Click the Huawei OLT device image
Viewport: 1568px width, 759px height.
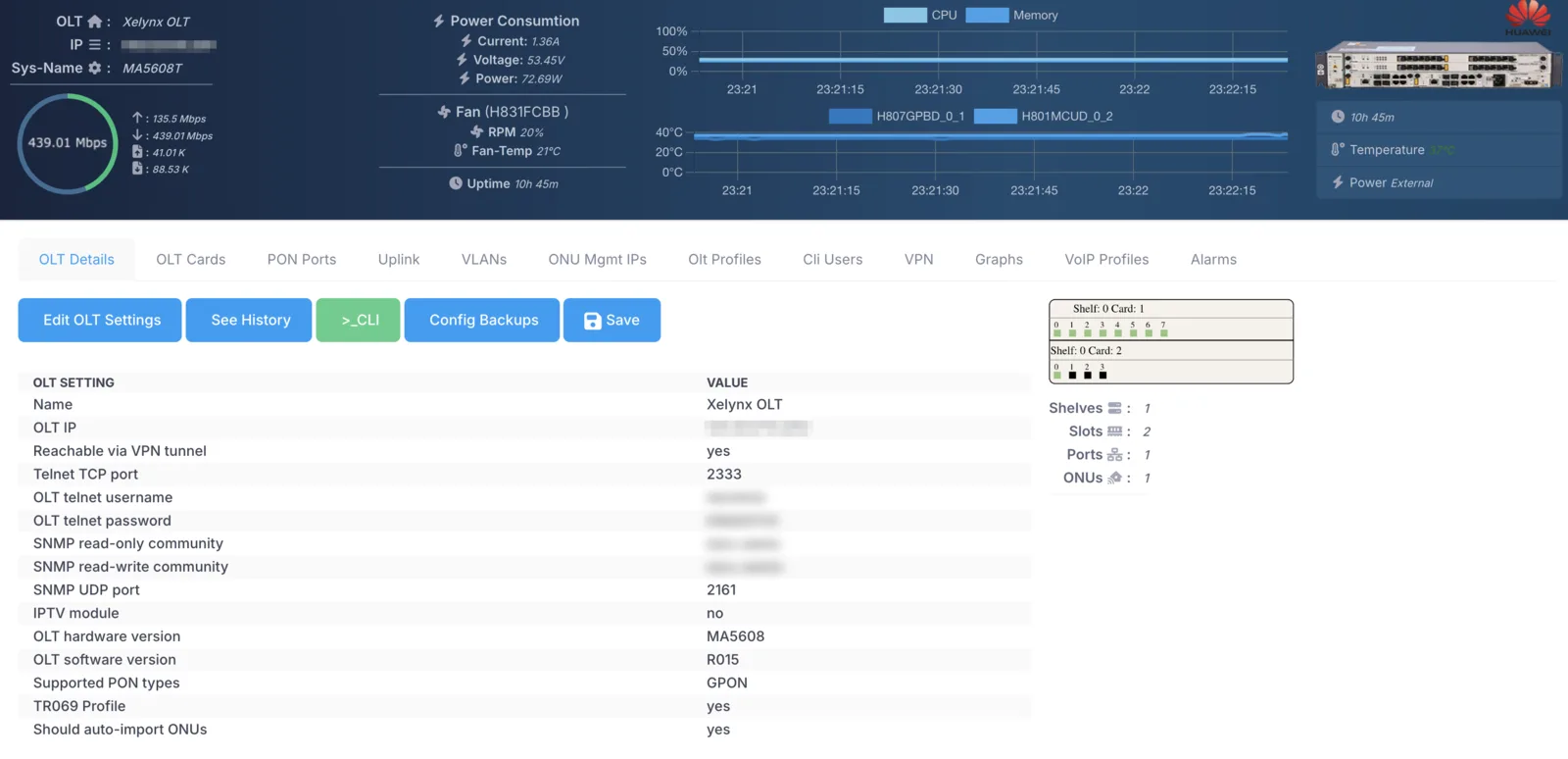1437,65
